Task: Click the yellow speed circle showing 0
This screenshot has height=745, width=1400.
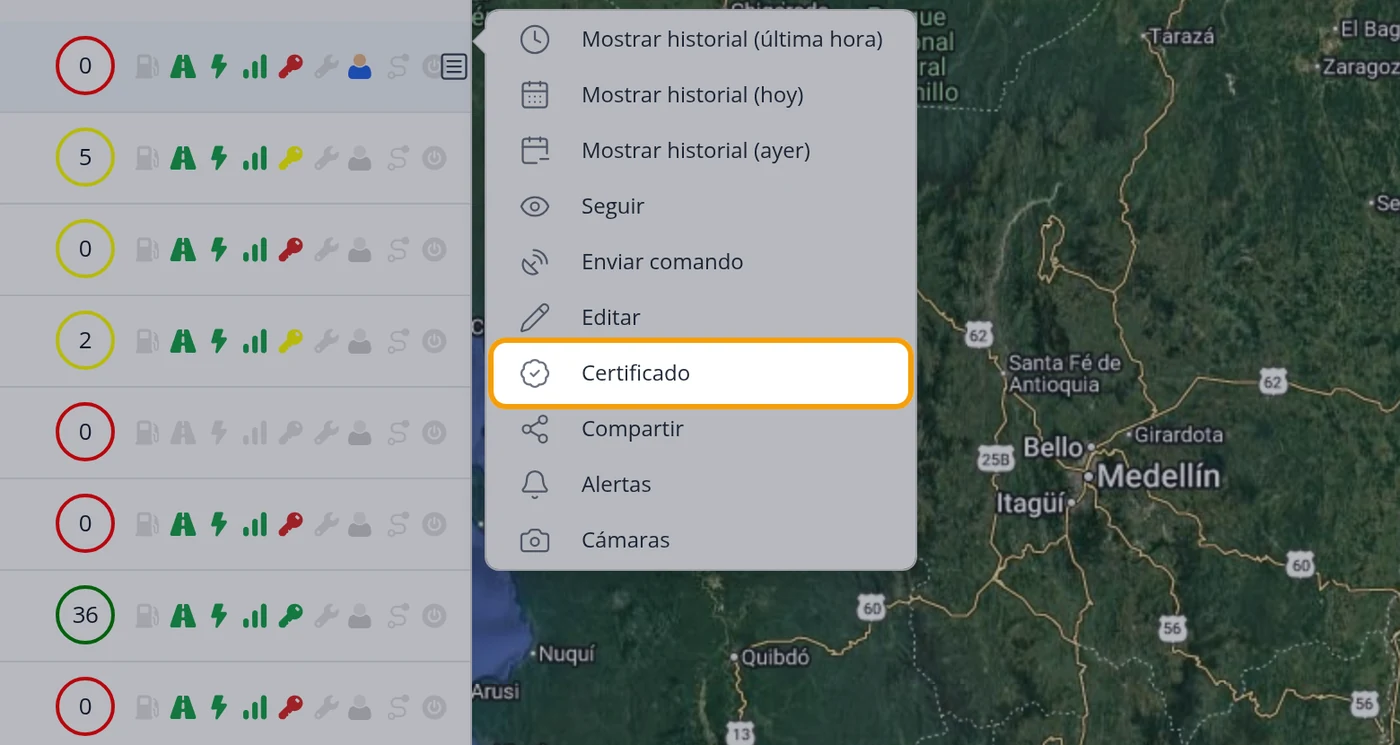Action: pyautogui.click(x=85, y=249)
